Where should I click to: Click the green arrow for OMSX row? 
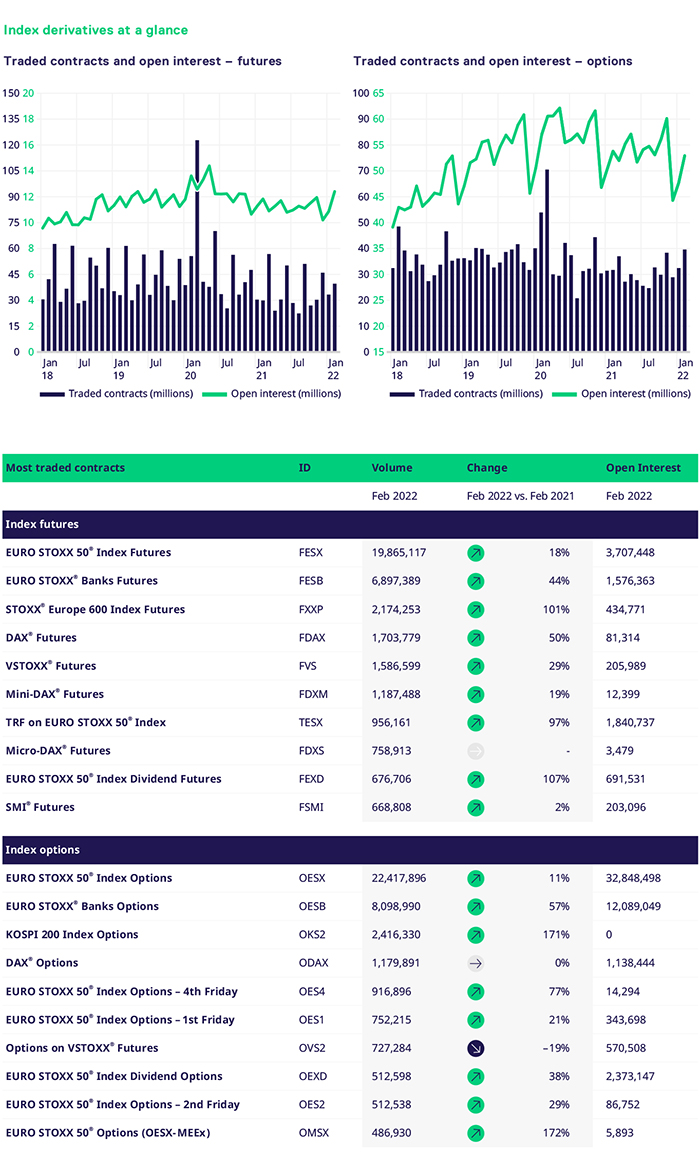pos(476,1133)
